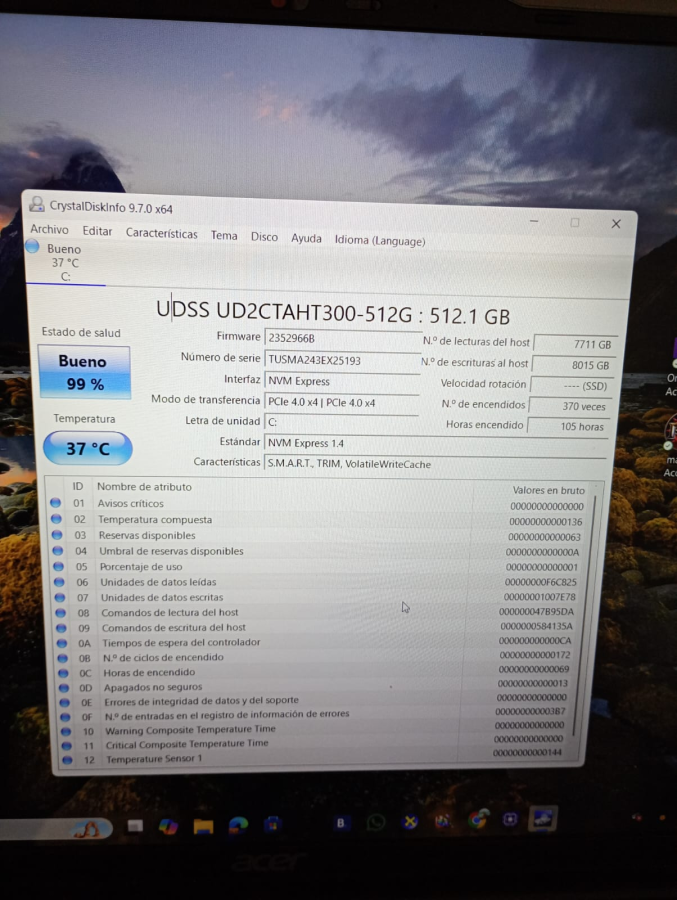Image resolution: width=677 pixels, height=900 pixels.
Task: Click status dot of Reservas disponibles row
Action: [57, 535]
